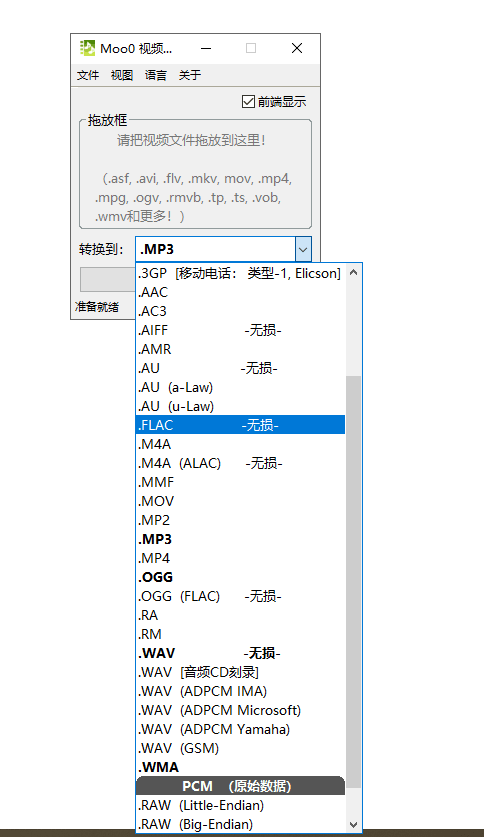Click scroll down arrow of format list
The height and width of the screenshot is (837, 484).
[353, 825]
